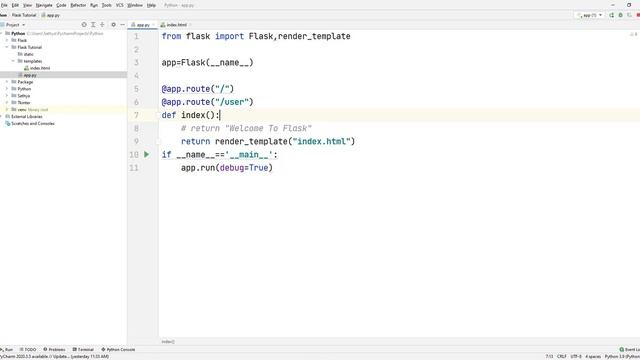Open the Tools menu

tap(107, 5)
